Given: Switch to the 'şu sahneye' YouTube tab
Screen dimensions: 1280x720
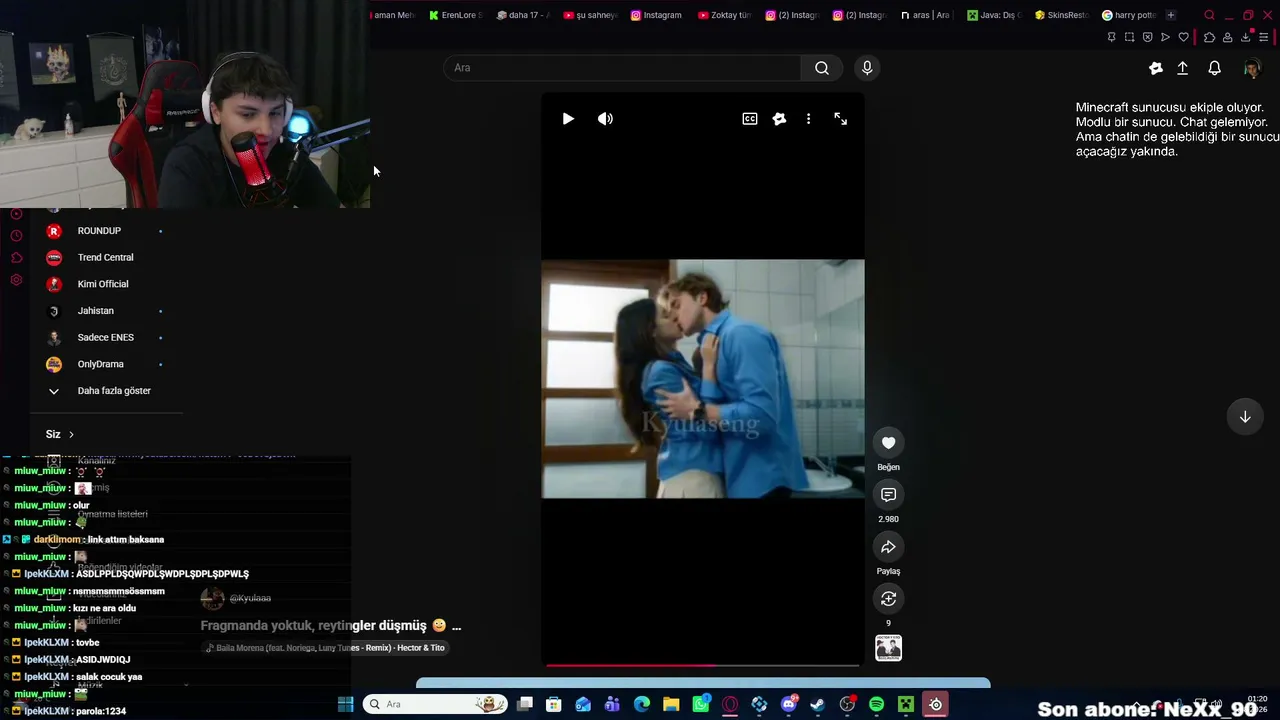Looking at the screenshot, I should (591, 15).
